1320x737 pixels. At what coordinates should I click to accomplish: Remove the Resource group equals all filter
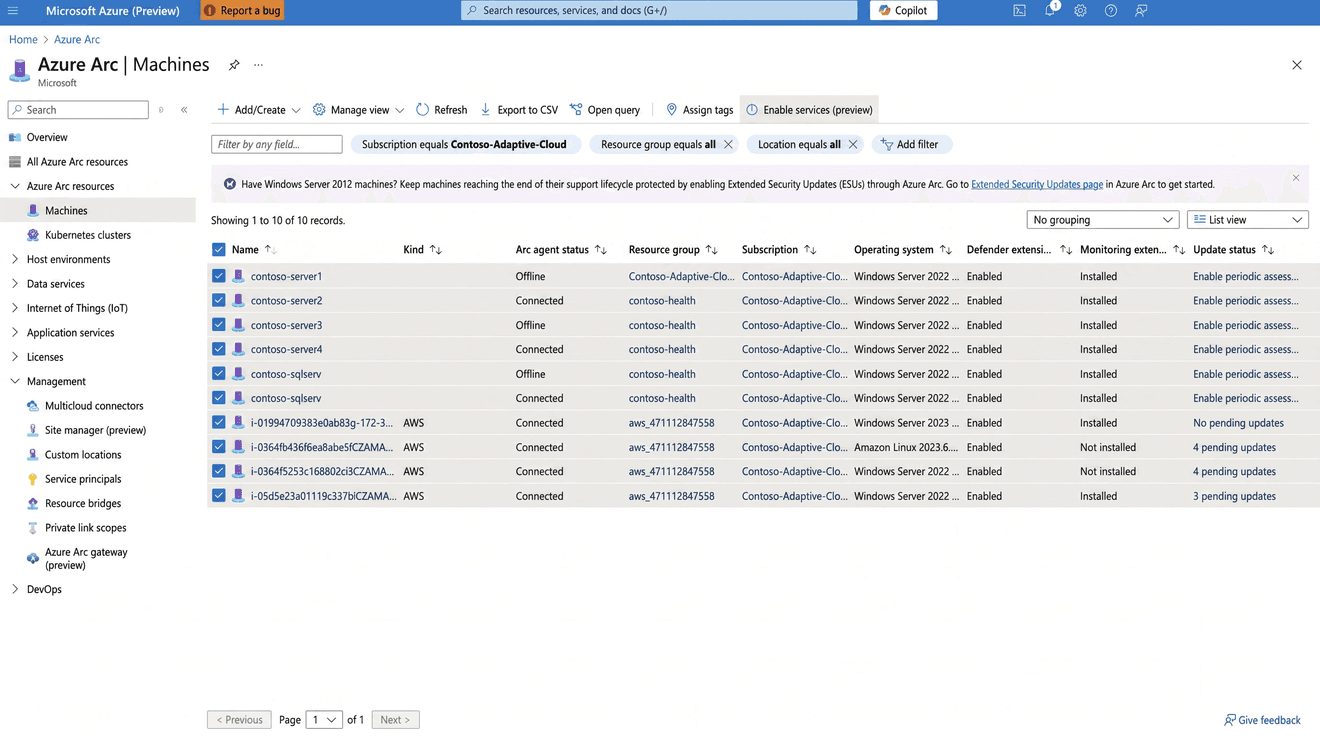(x=728, y=145)
